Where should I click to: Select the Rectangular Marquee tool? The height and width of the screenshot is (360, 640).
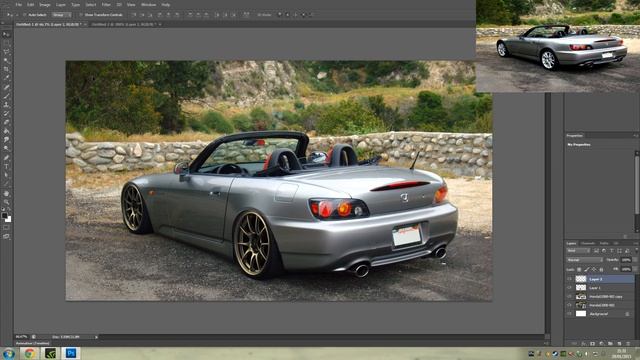[x=6, y=43]
